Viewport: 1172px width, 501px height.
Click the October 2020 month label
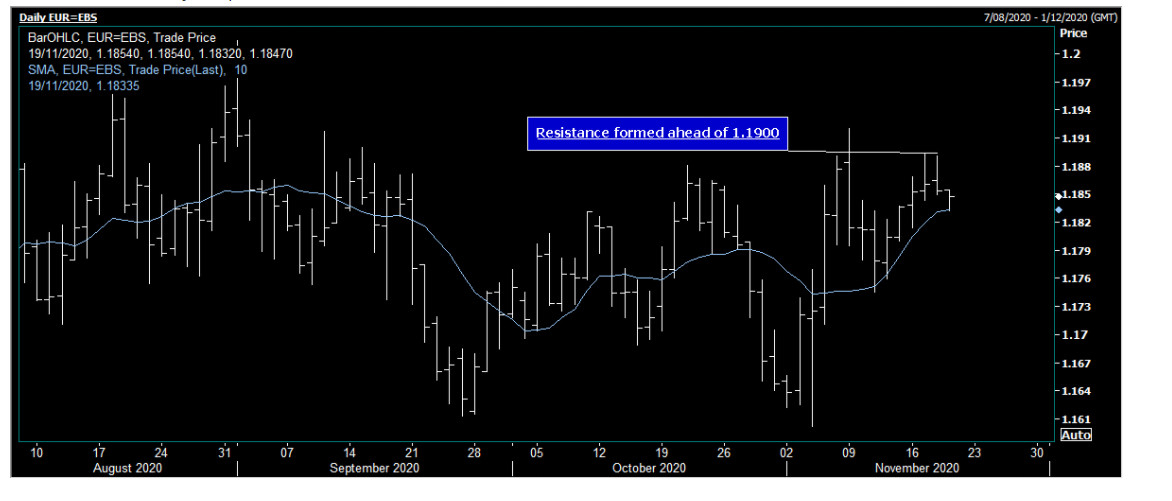649,468
